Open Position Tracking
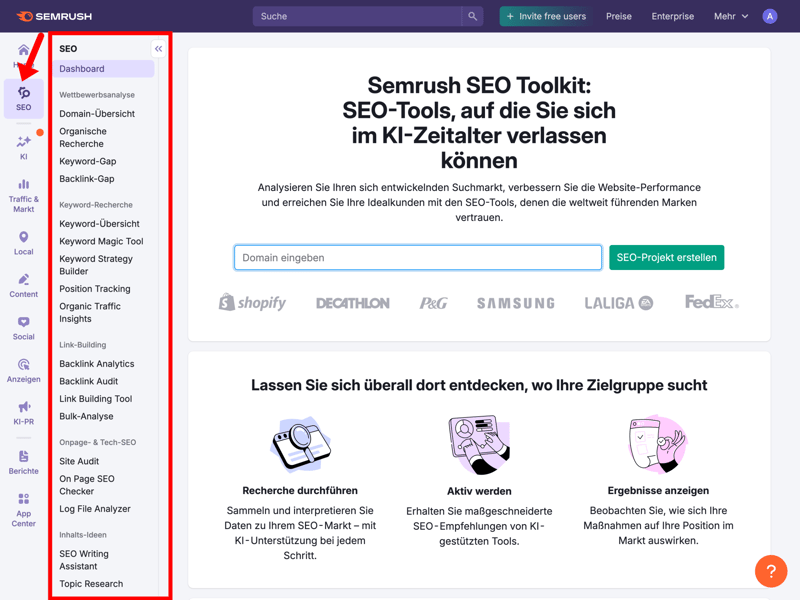 [x=95, y=289]
